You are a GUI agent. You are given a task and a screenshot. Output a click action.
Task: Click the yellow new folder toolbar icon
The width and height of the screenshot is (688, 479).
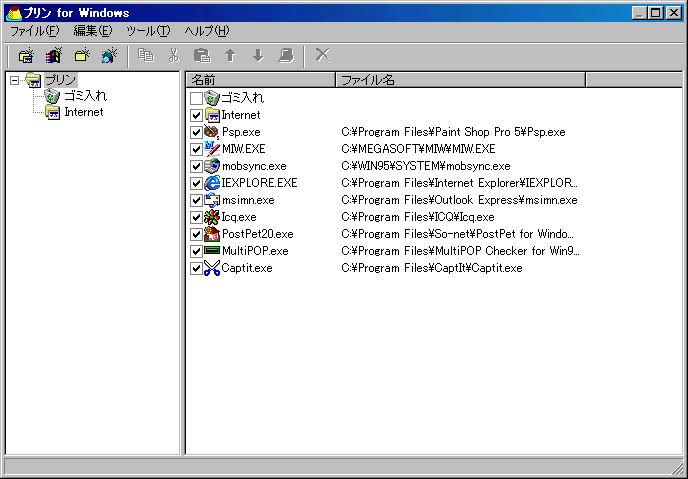[82, 56]
